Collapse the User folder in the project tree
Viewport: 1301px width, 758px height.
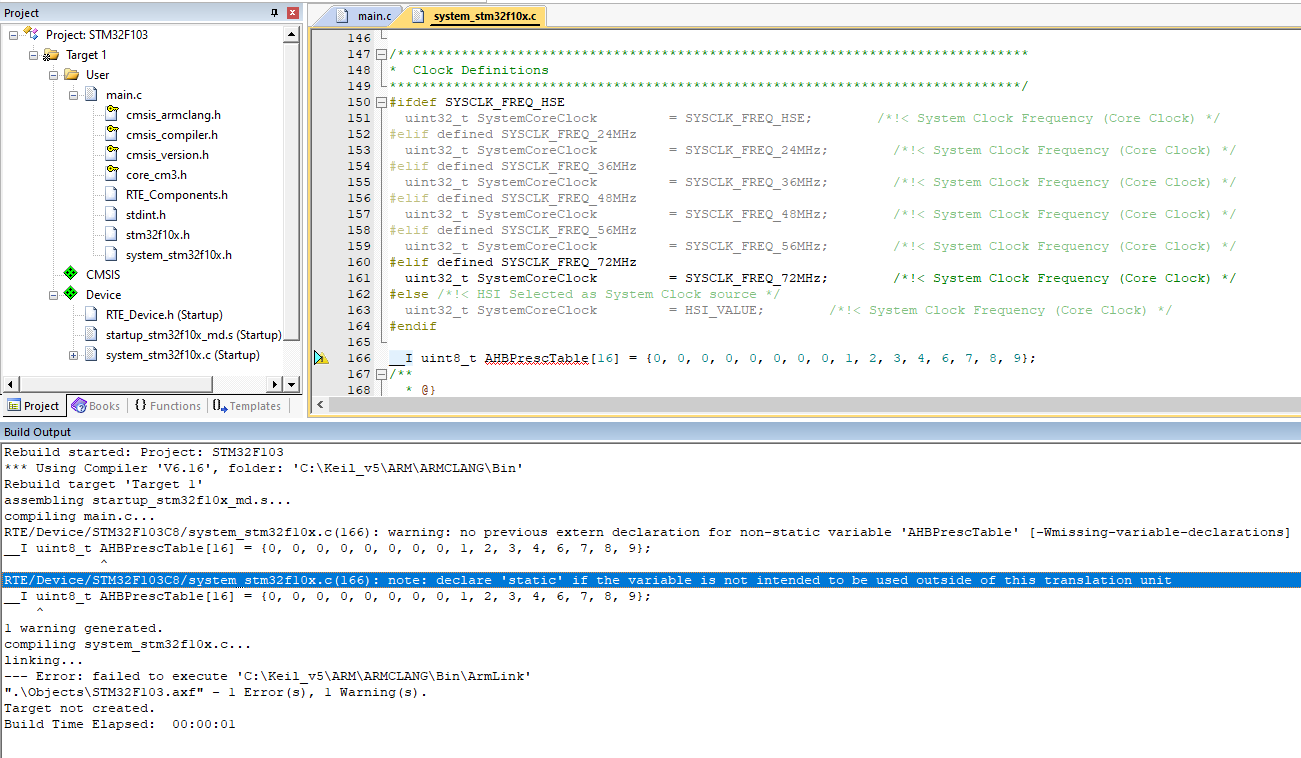pos(54,75)
